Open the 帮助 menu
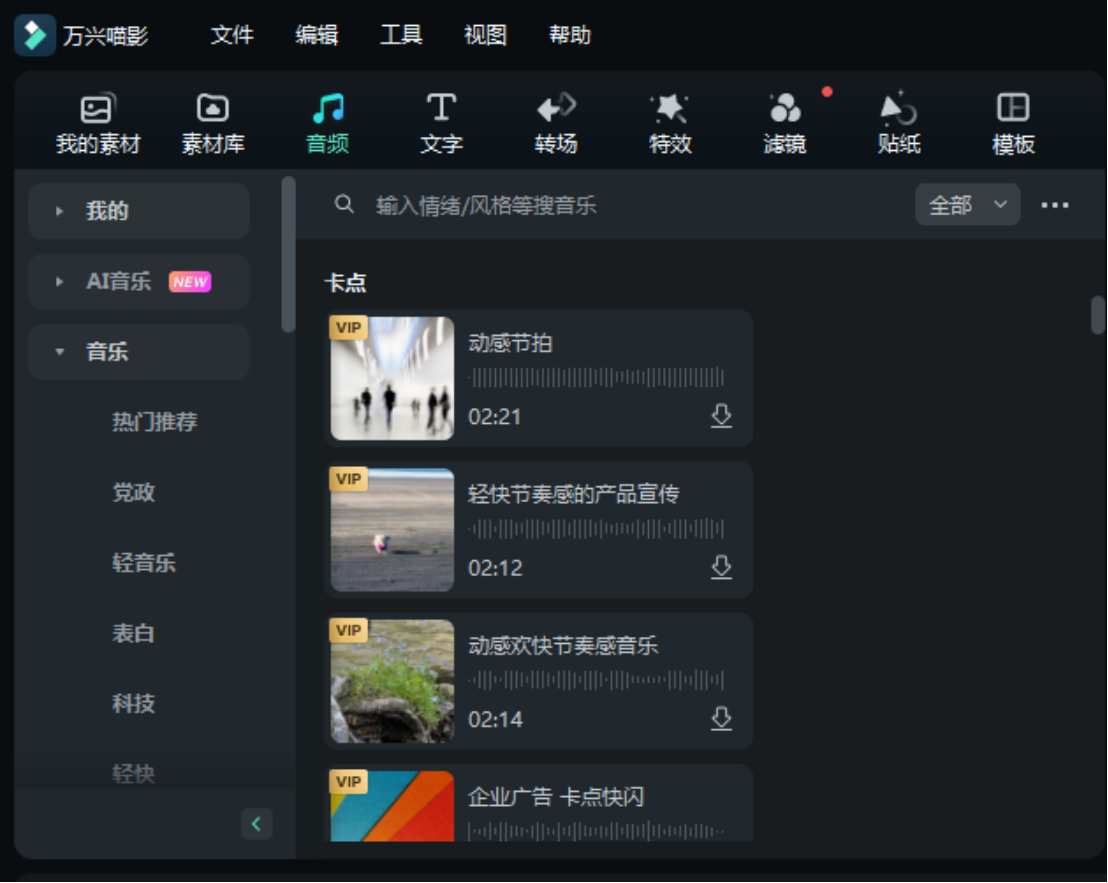 pyautogui.click(x=571, y=35)
